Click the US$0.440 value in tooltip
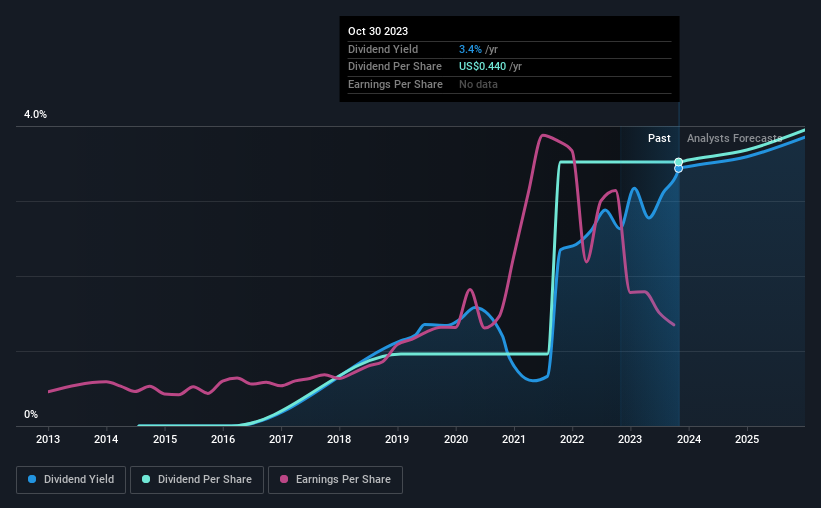 (482, 67)
